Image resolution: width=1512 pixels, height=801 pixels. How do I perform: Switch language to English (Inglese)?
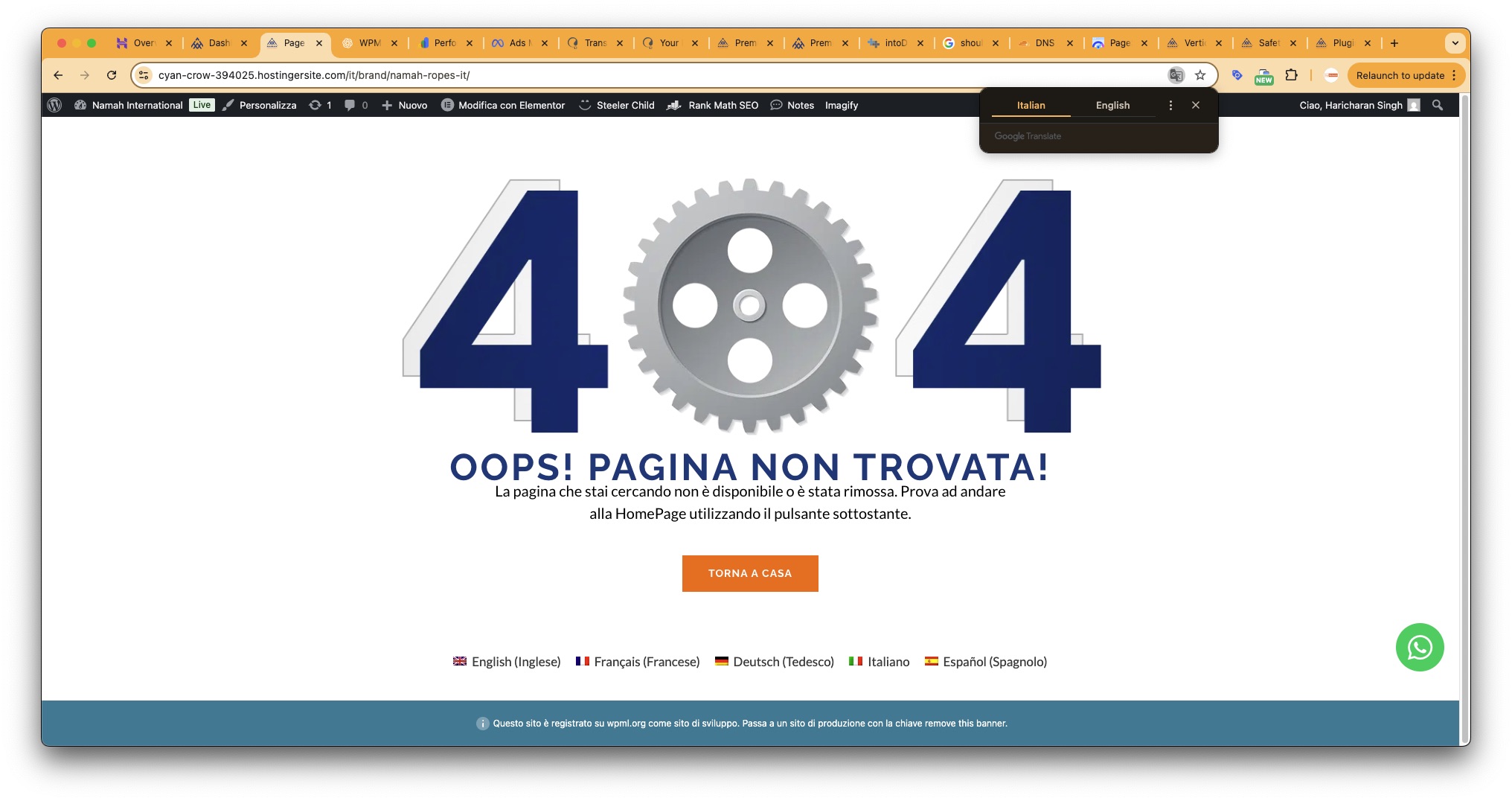(x=507, y=662)
